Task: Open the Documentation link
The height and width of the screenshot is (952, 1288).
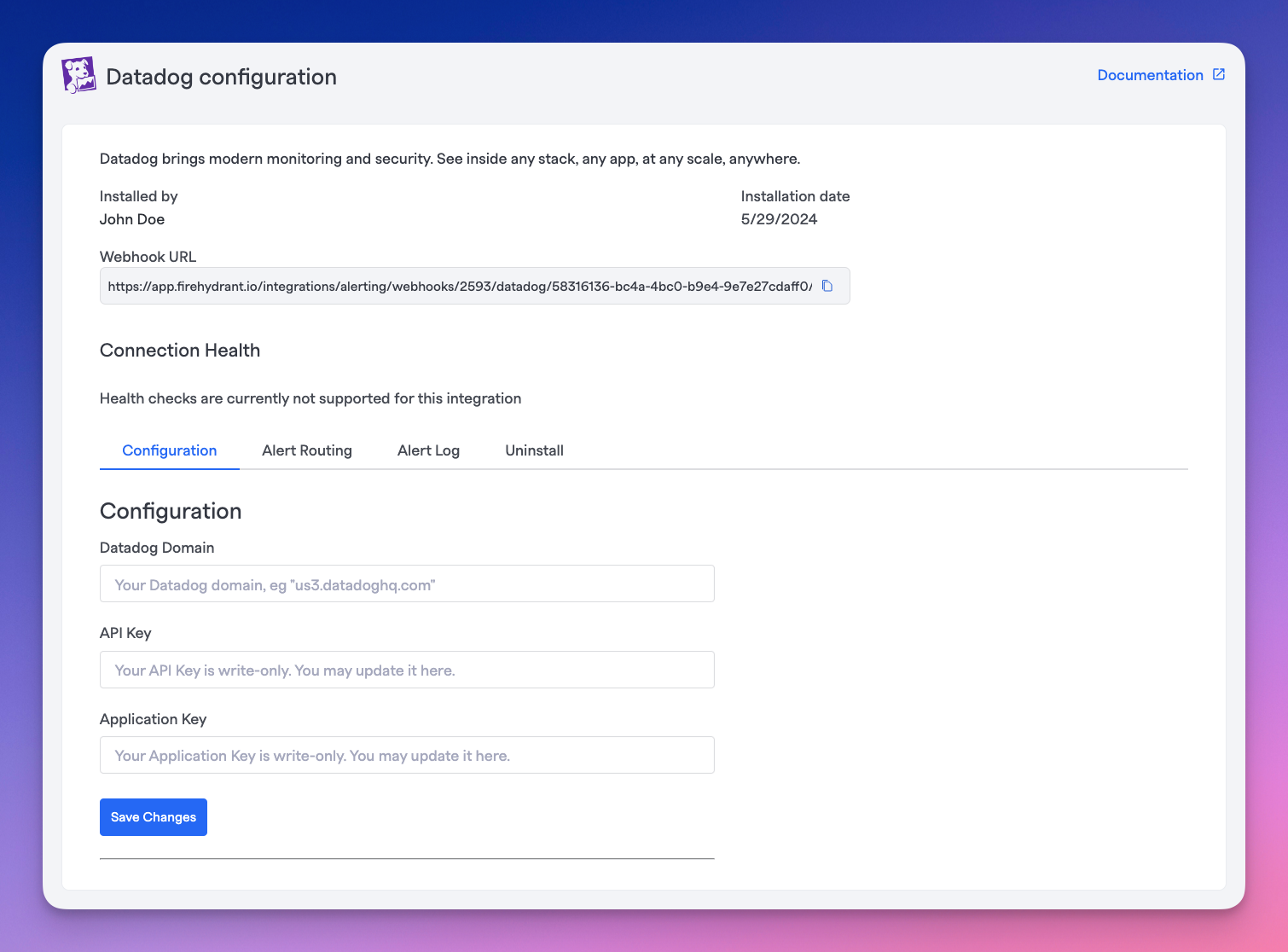Action: coord(1150,75)
